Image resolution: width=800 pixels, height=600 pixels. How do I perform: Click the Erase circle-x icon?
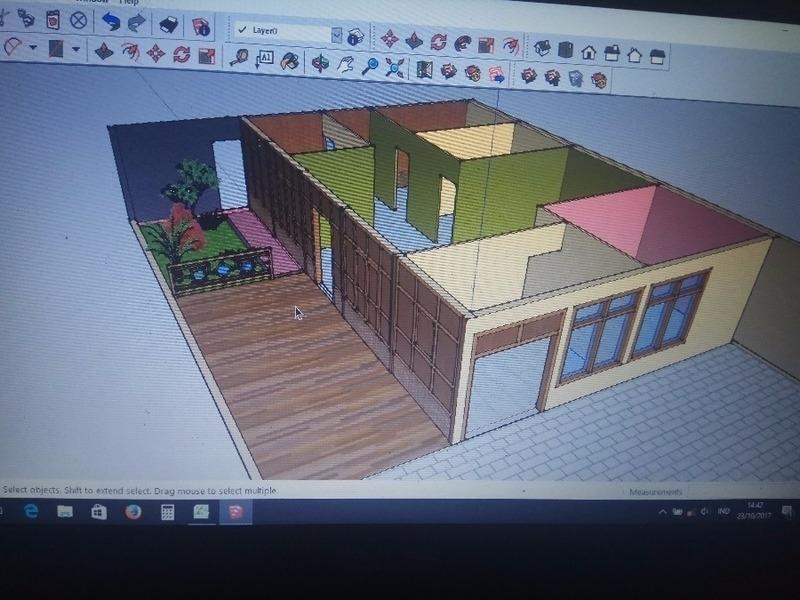[x=78, y=20]
